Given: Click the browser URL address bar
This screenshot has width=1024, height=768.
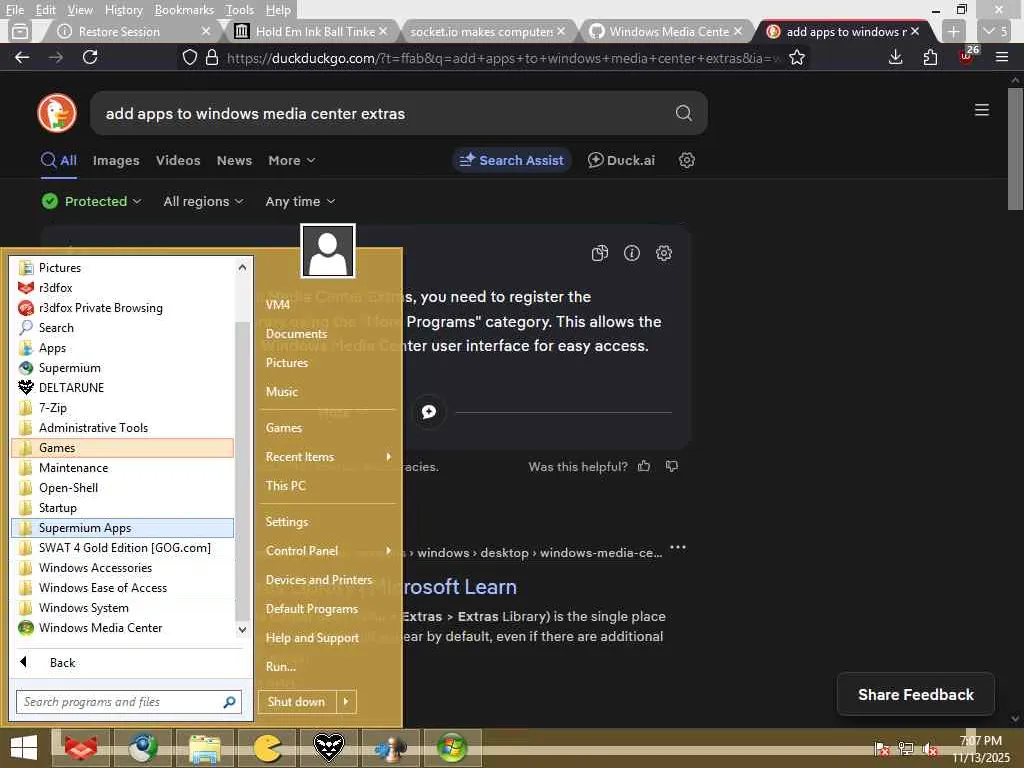Looking at the screenshot, I should coord(503,58).
